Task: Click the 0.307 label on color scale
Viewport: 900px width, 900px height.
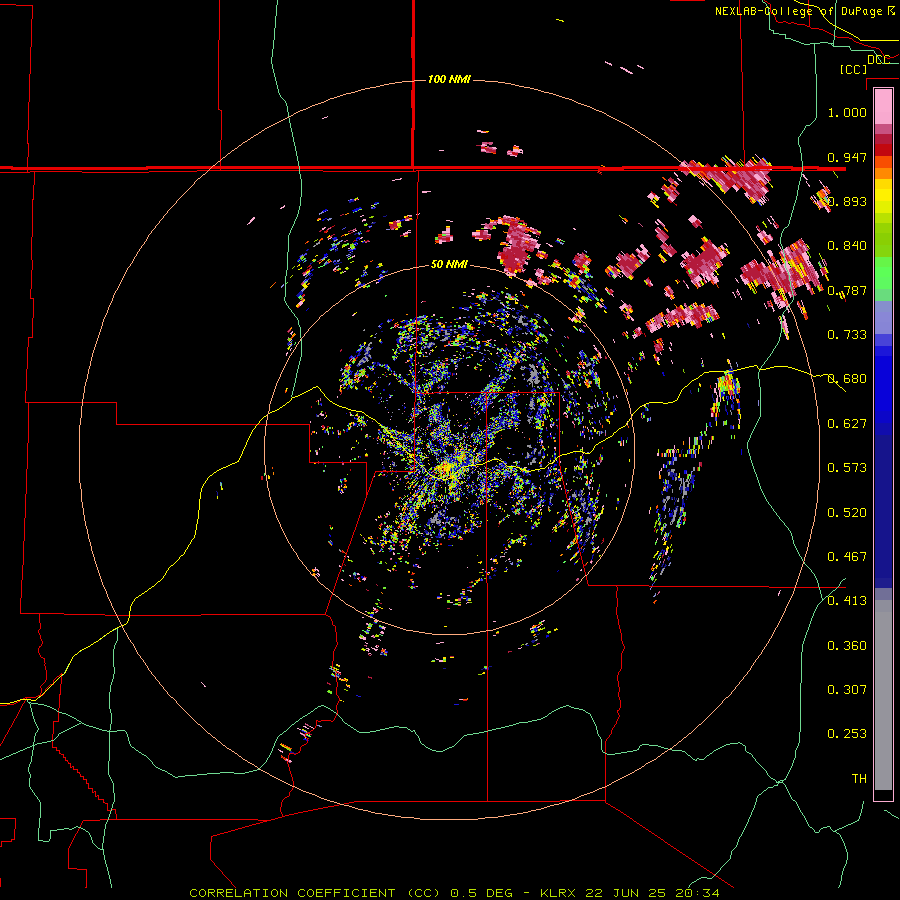Action: coord(847,690)
